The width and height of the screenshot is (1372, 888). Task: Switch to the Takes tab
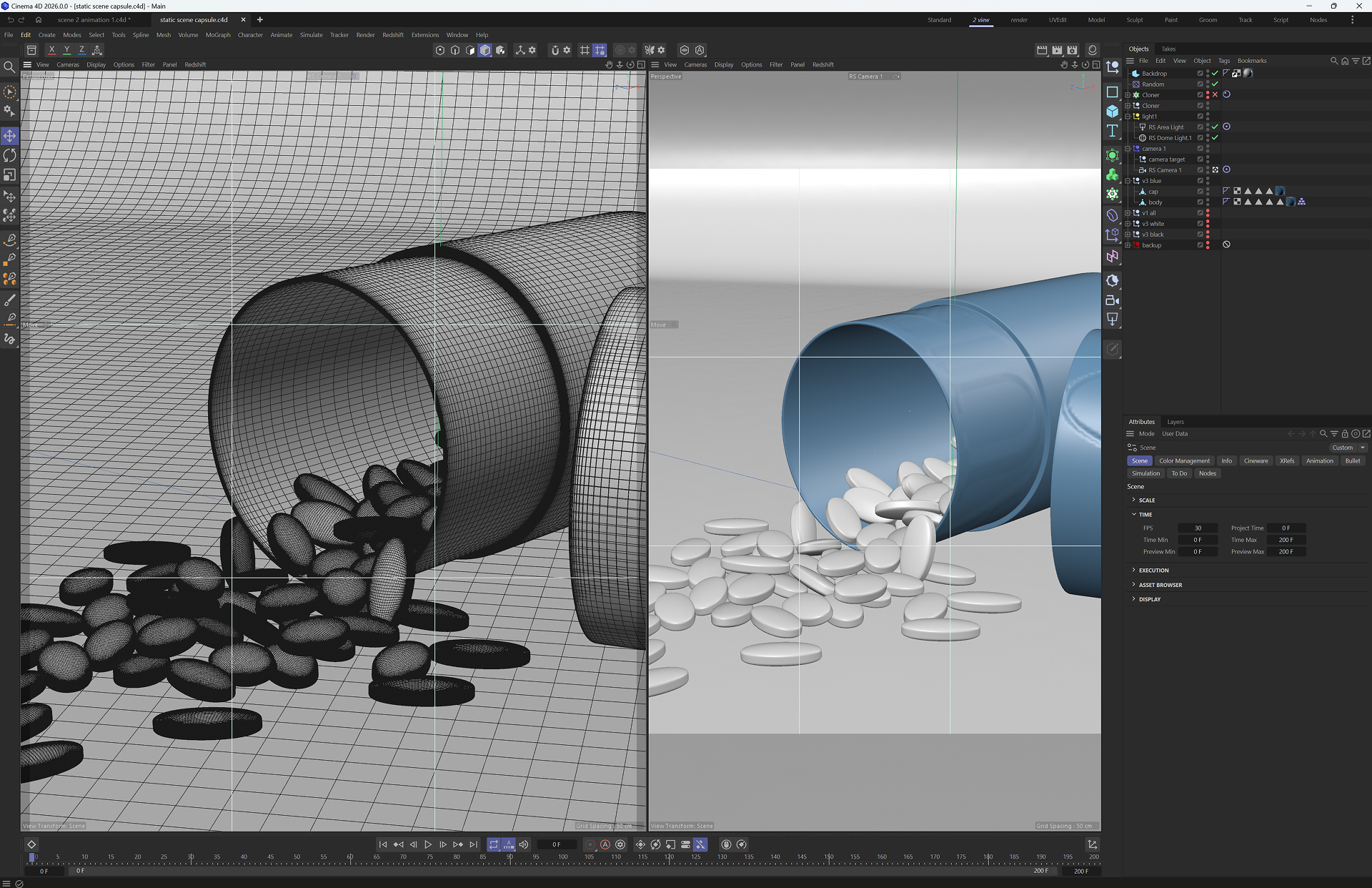click(1168, 49)
